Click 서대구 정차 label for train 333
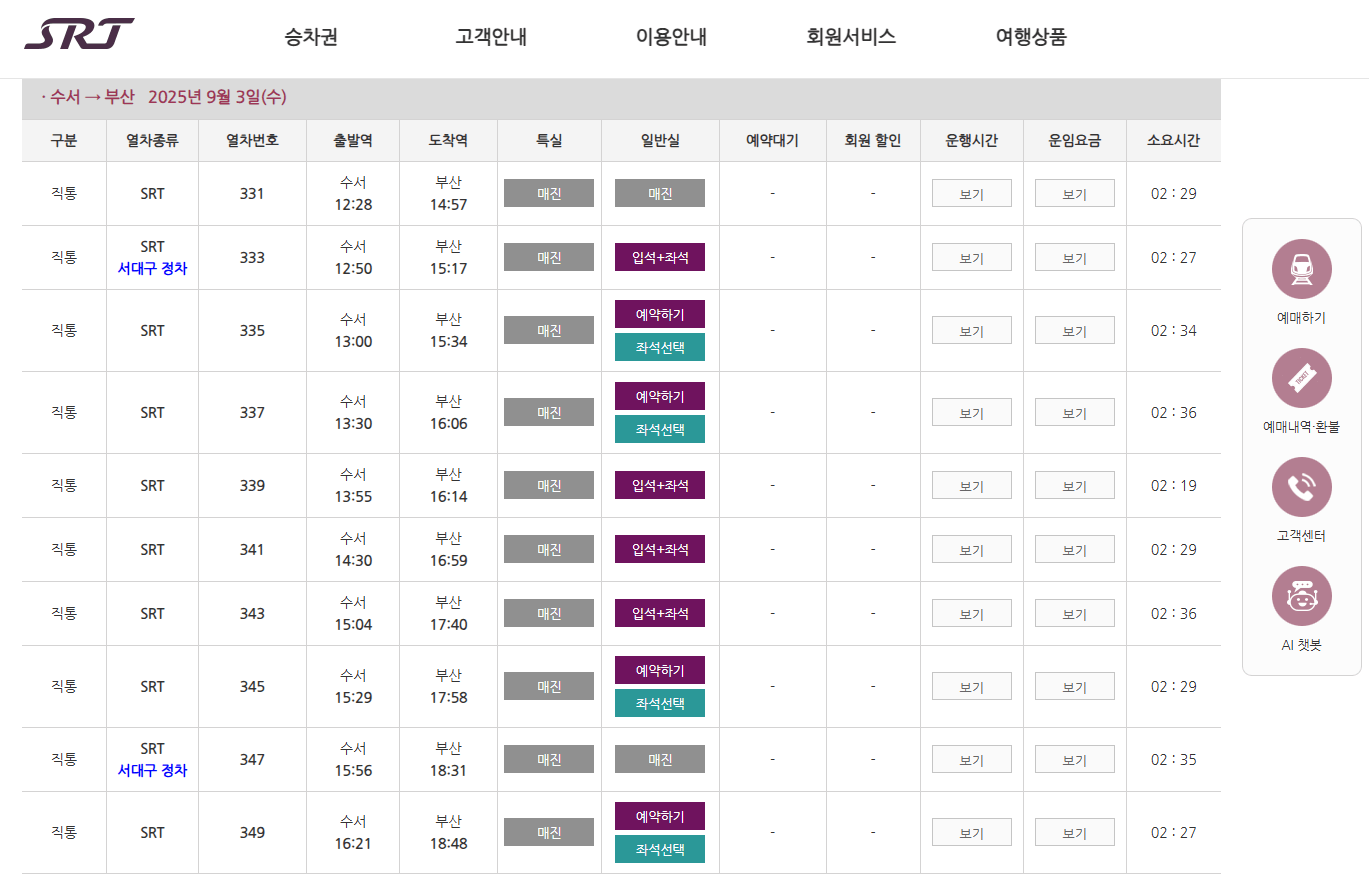This screenshot has height=887, width=1369. point(152,269)
